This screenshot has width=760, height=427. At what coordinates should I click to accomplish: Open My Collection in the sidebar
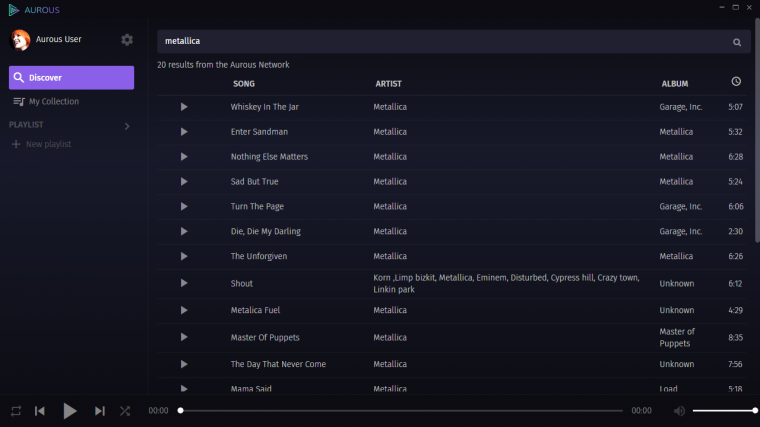47,101
